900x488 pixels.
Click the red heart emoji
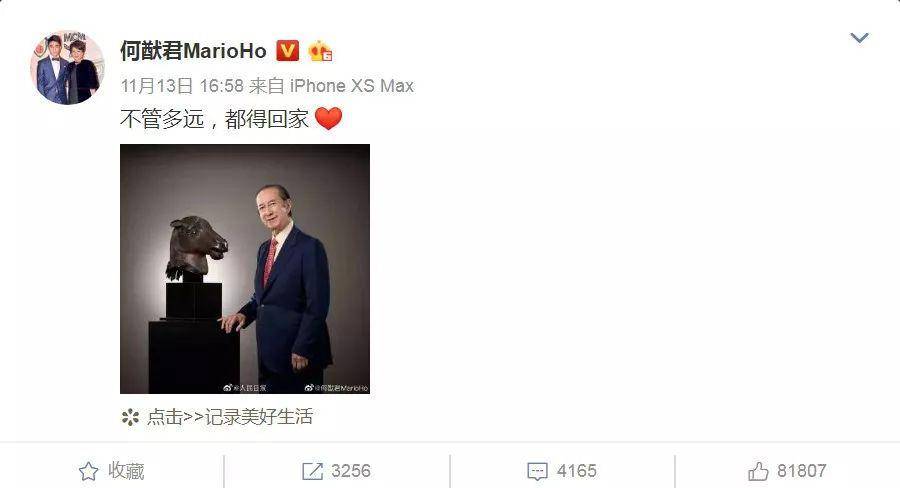pos(329,118)
